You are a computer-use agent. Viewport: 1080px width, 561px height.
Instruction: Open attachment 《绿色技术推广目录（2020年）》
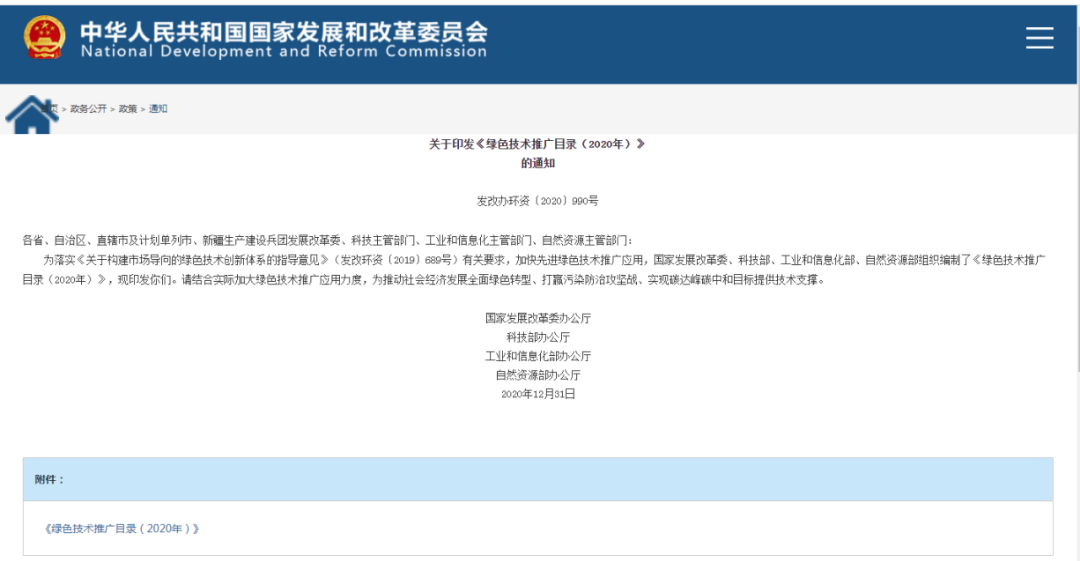pos(122,529)
